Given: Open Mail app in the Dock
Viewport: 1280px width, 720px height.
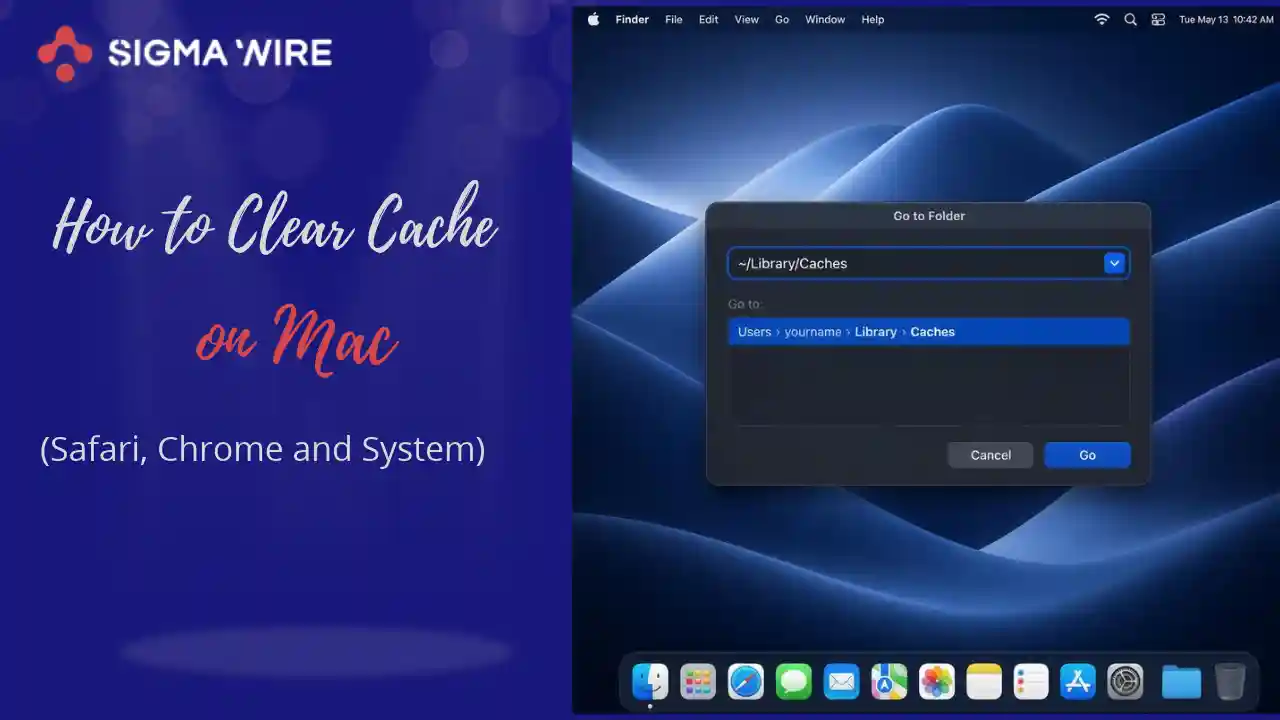Looking at the screenshot, I should (842, 682).
